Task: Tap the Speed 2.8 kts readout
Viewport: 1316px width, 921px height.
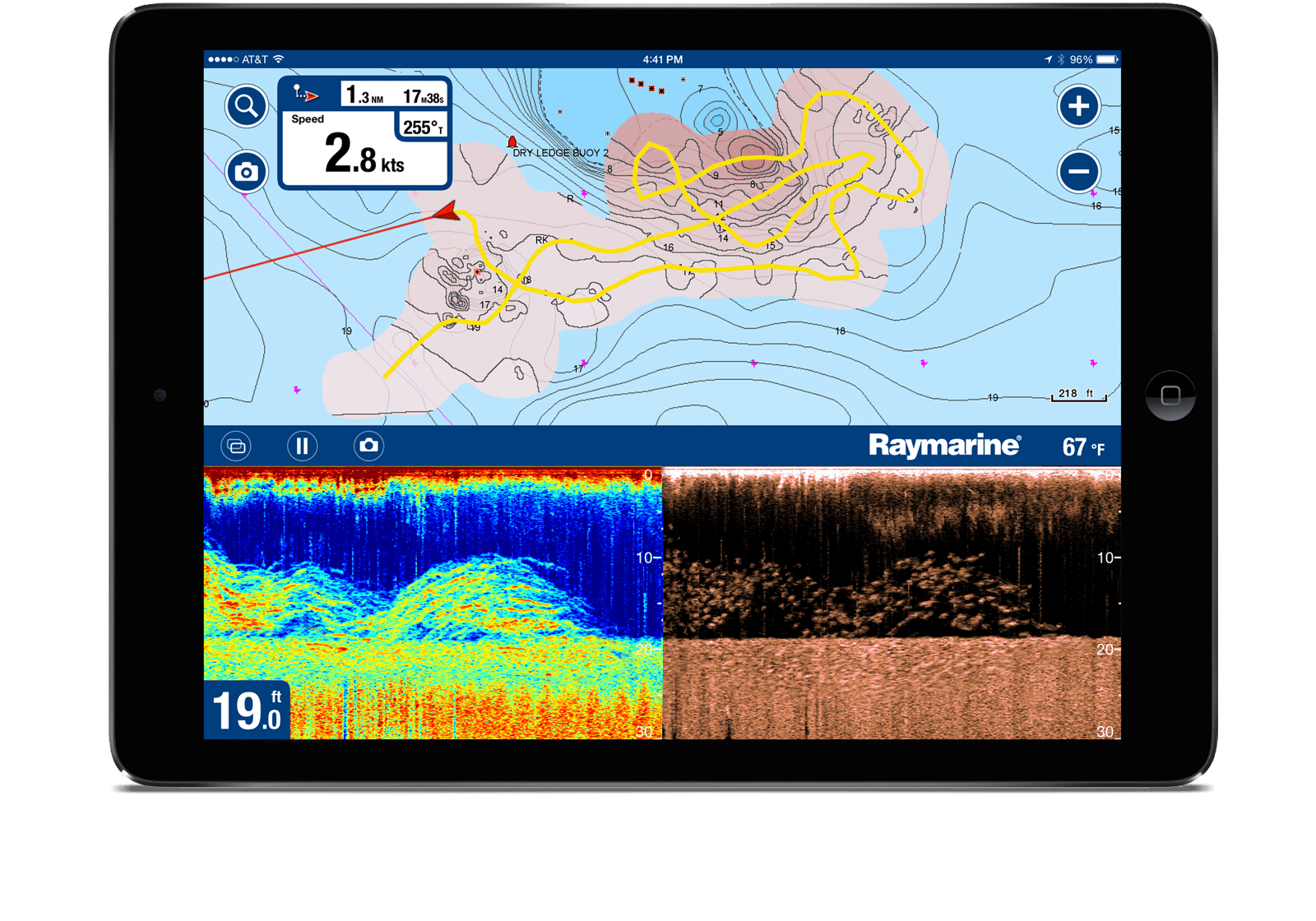Action: (364, 155)
